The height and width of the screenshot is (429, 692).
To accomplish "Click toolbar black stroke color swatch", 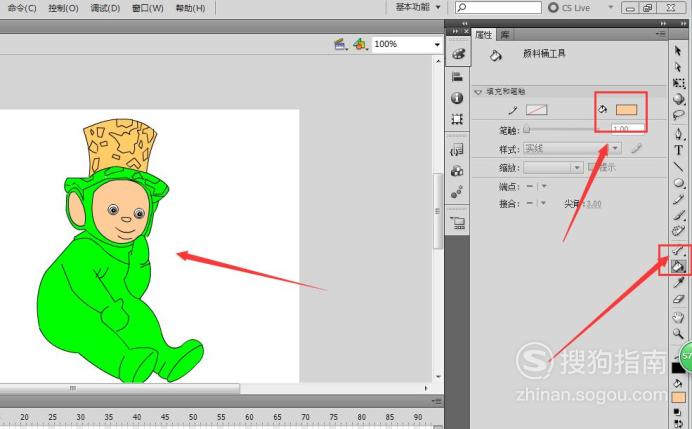I will pos(678,367).
